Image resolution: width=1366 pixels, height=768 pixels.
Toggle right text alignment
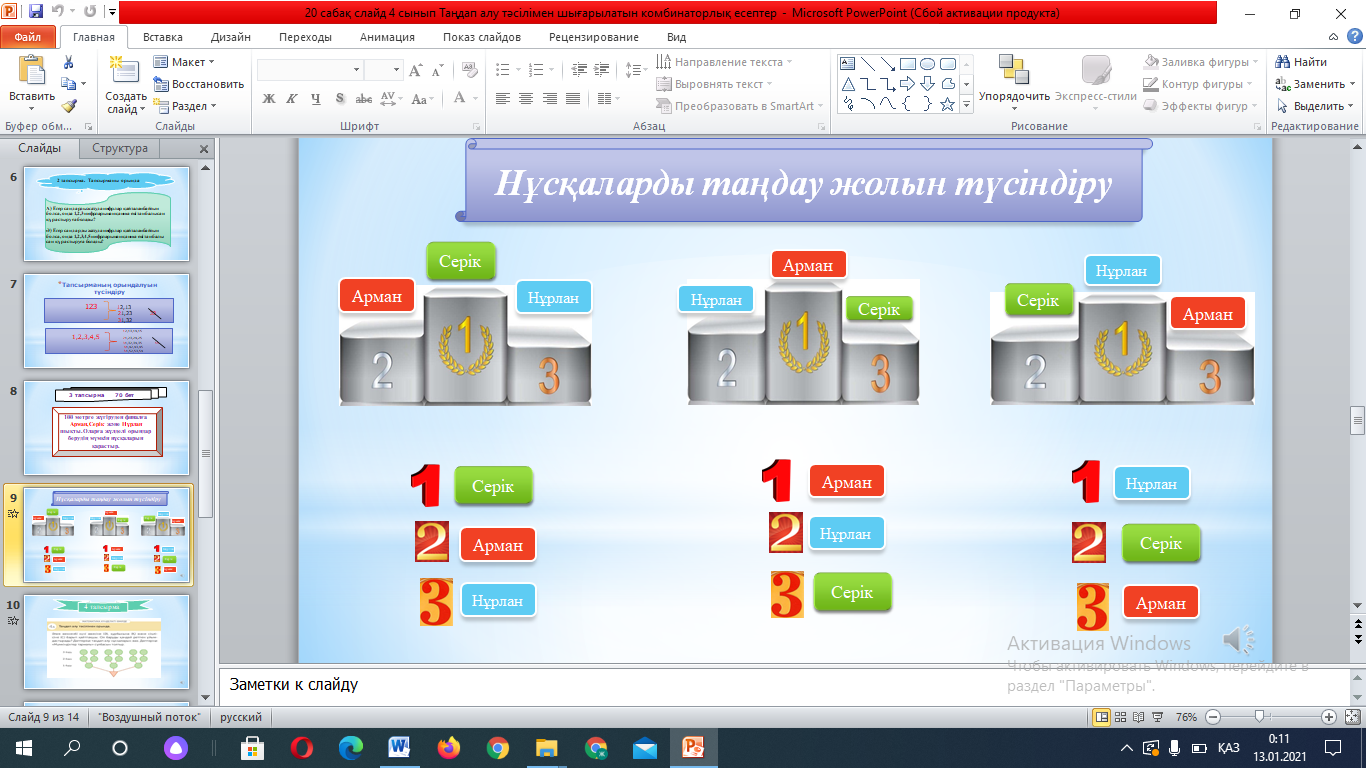[549, 99]
